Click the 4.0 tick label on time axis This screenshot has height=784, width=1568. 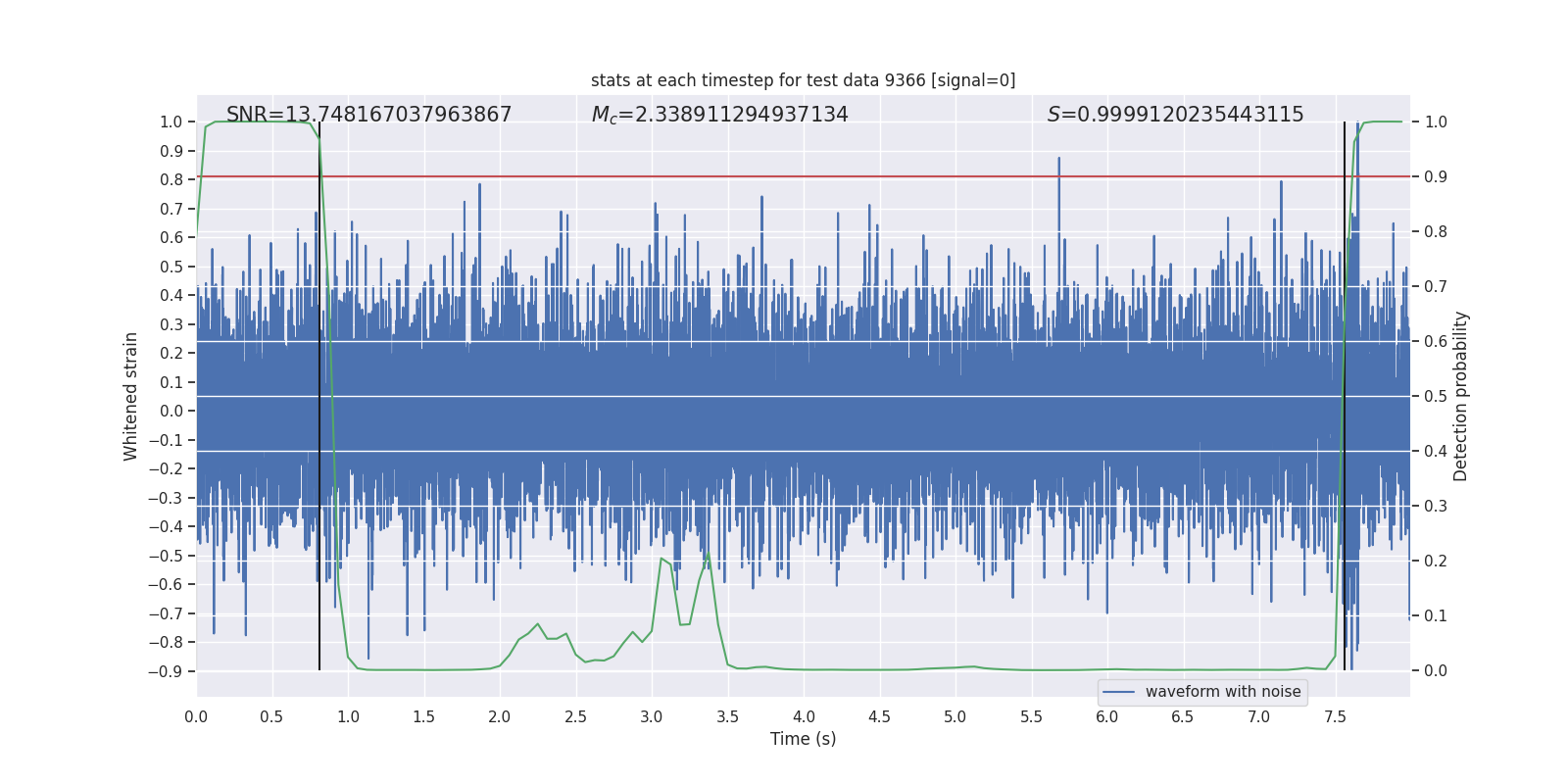point(804,717)
